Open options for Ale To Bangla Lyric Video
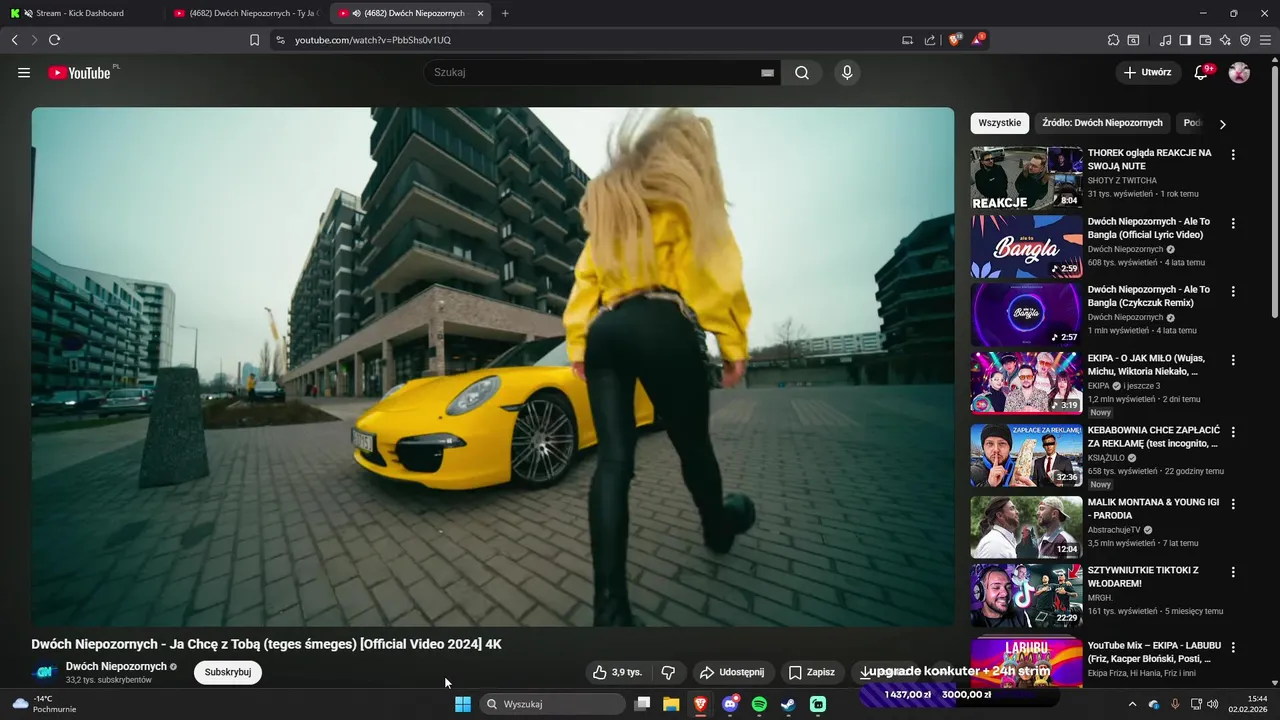The width and height of the screenshot is (1280, 720). [x=1233, y=223]
